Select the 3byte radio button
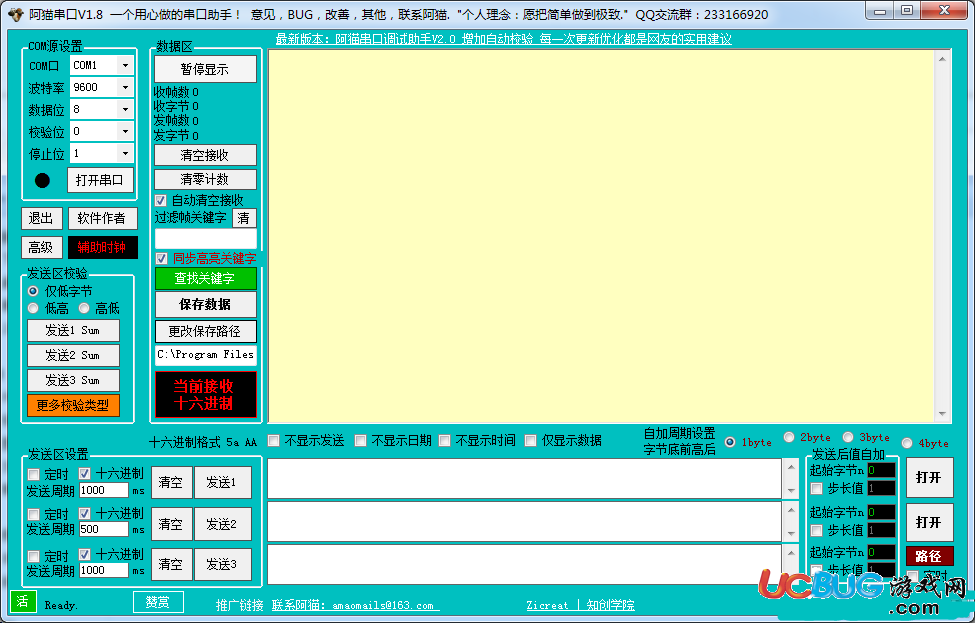Image resolution: width=975 pixels, height=623 pixels. click(848, 437)
